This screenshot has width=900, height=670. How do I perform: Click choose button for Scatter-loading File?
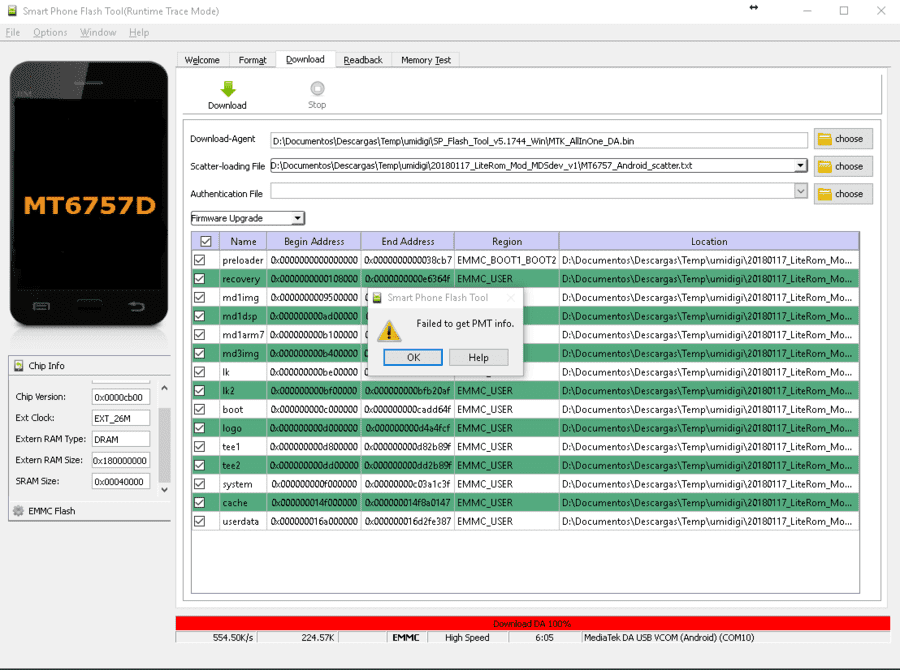[x=843, y=166]
